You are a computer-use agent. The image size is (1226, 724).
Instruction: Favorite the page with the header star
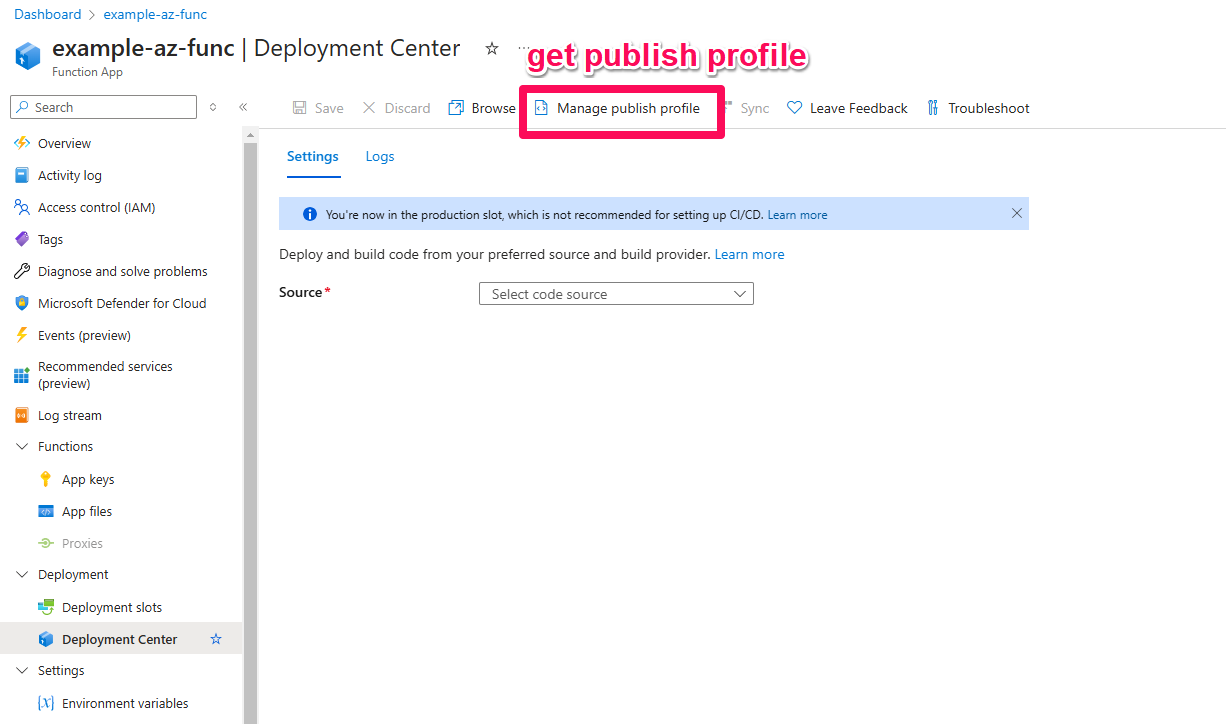click(492, 48)
